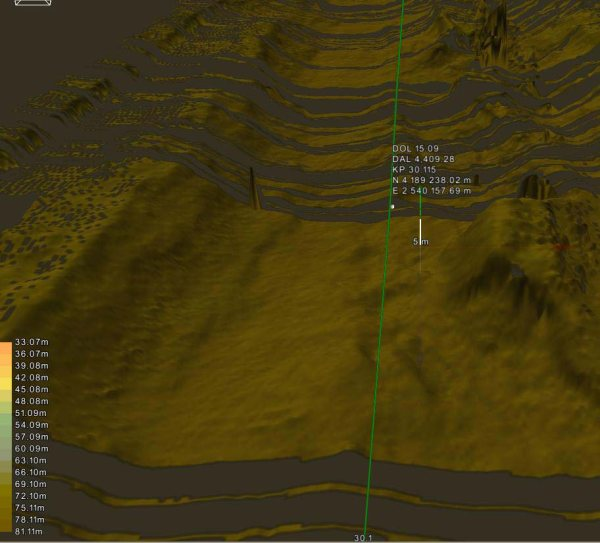
Task: Select the N 4 189 238.02 m coordinate
Action: (x=432, y=180)
